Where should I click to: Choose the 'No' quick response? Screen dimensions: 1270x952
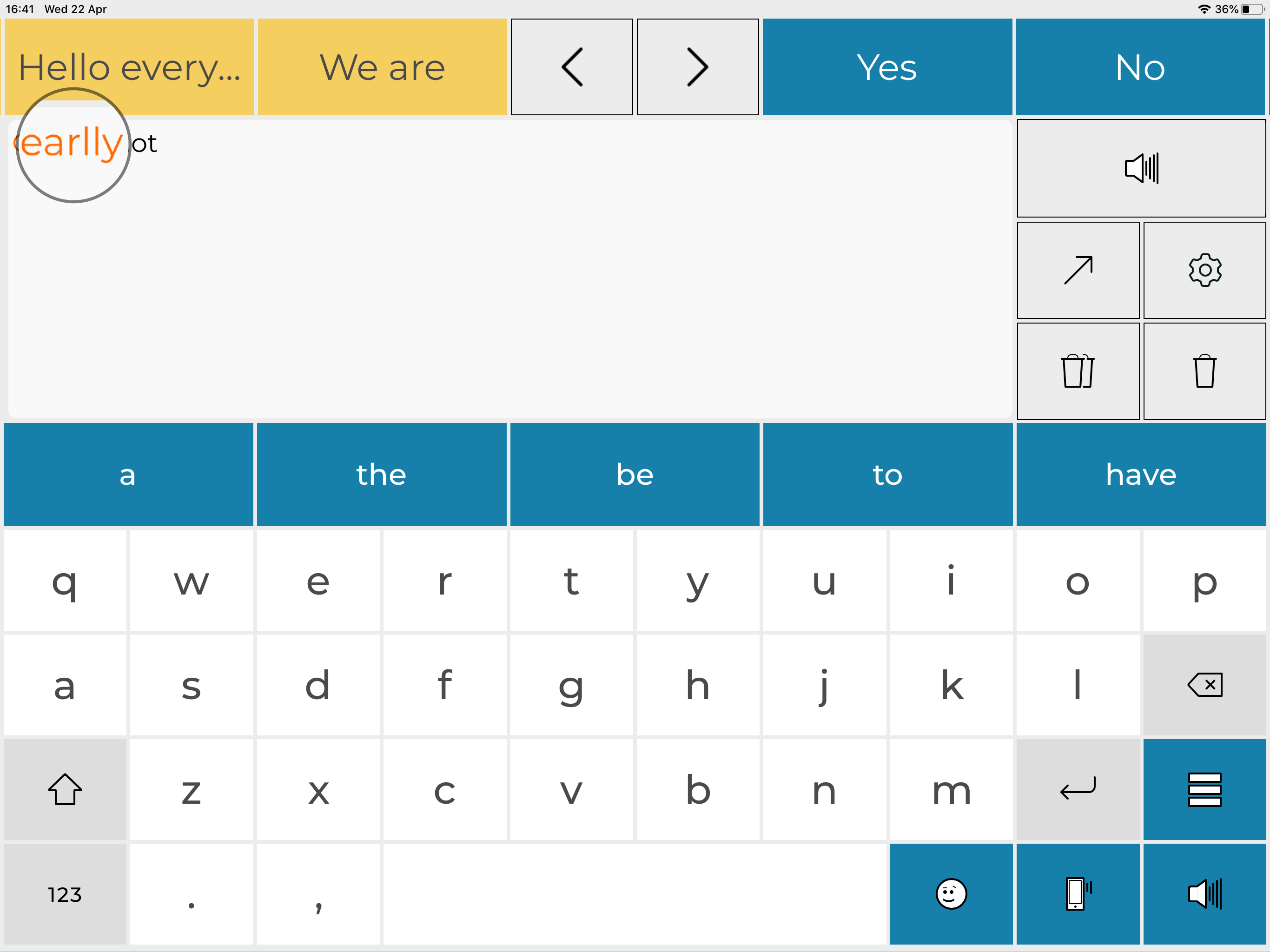pos(1140,67)
